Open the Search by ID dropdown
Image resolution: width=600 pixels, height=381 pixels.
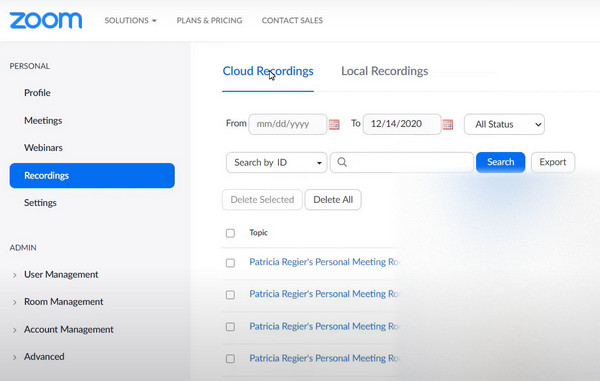click(x=276, y=163)
